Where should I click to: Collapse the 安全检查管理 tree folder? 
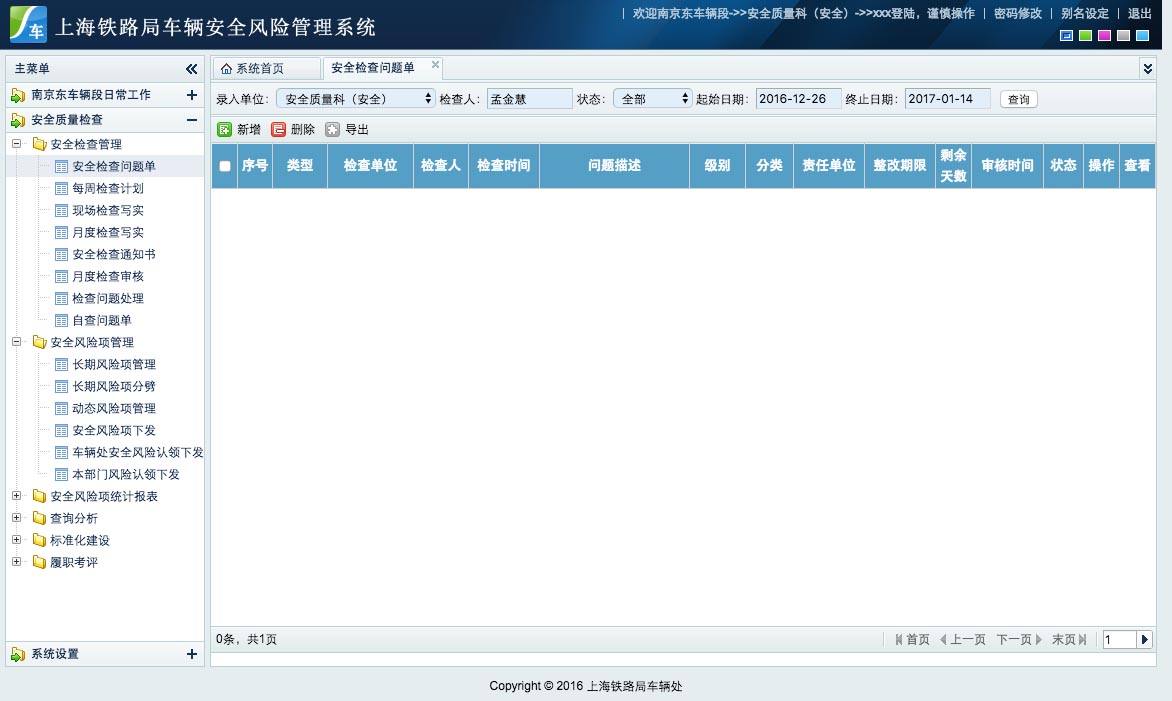click(x=16, y=144)
